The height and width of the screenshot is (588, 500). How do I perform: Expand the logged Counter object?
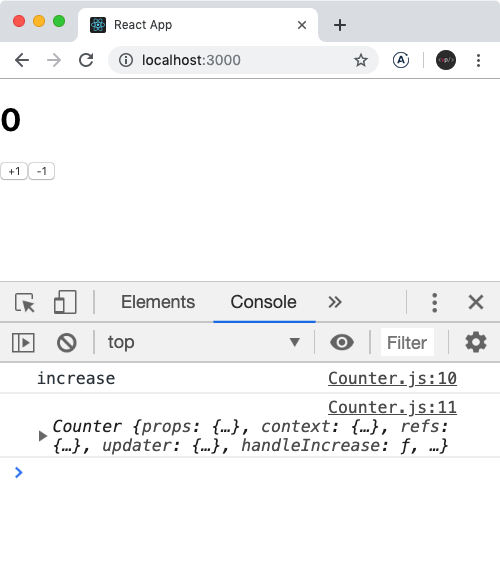click(x=43, y=436)
